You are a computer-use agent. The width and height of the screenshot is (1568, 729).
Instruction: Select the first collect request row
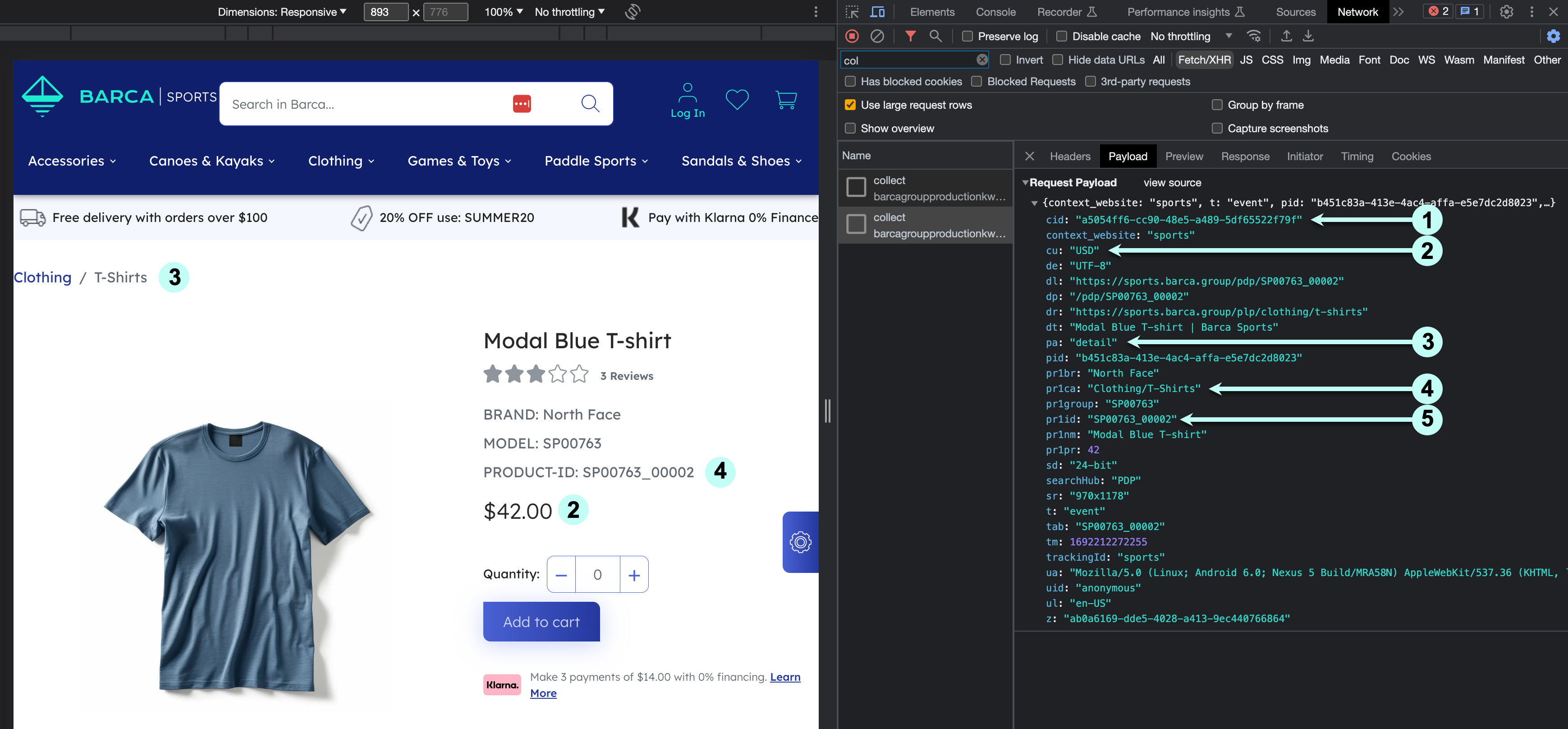point(925,188)
